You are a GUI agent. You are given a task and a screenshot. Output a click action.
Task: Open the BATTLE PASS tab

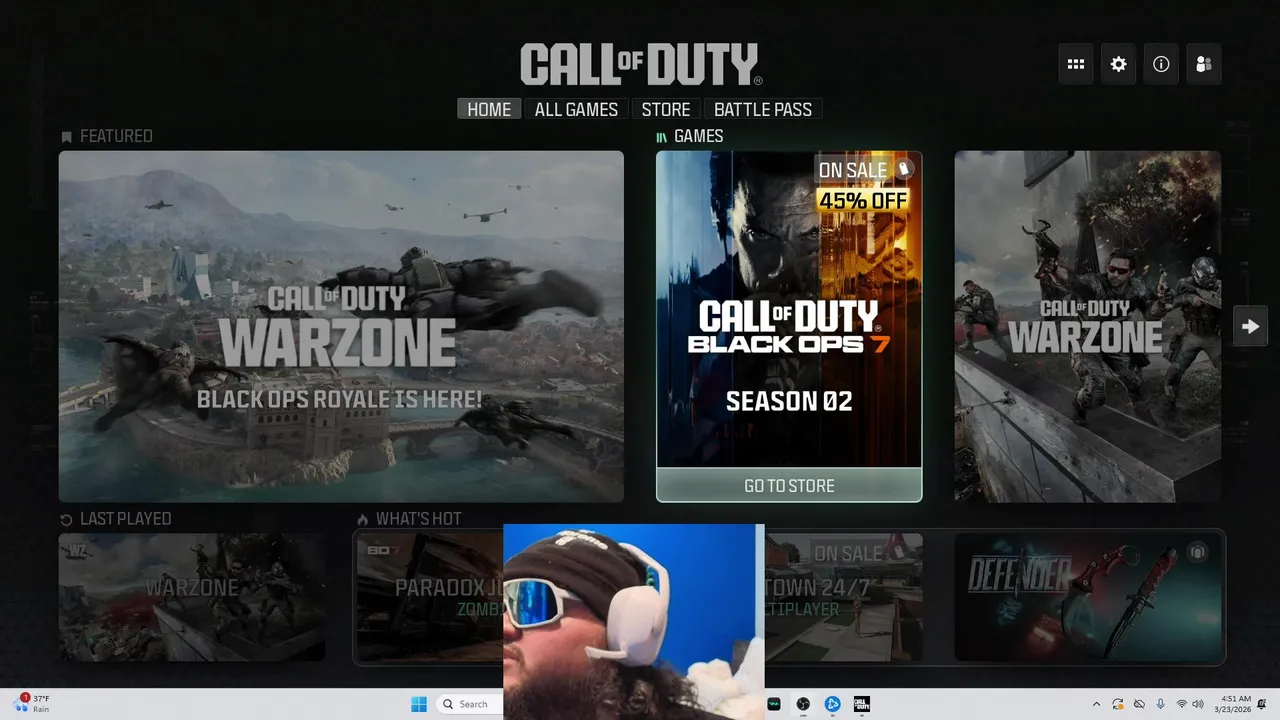coord(763,109)
